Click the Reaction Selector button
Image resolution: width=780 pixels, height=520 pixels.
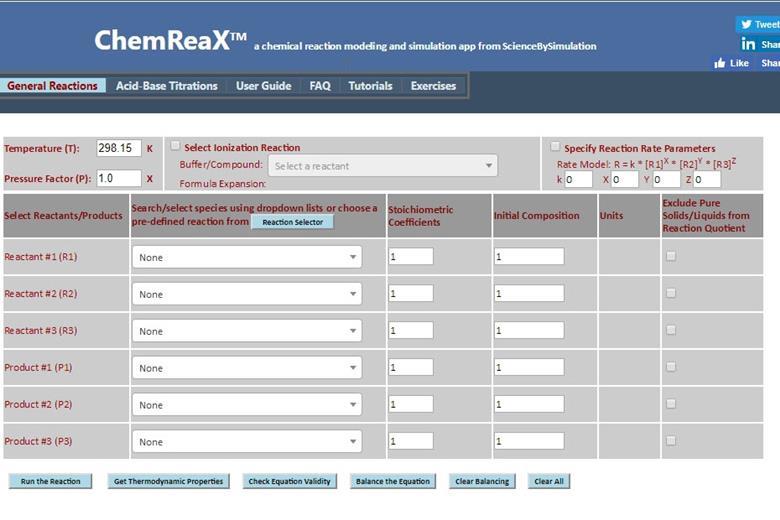coord(292,222)
